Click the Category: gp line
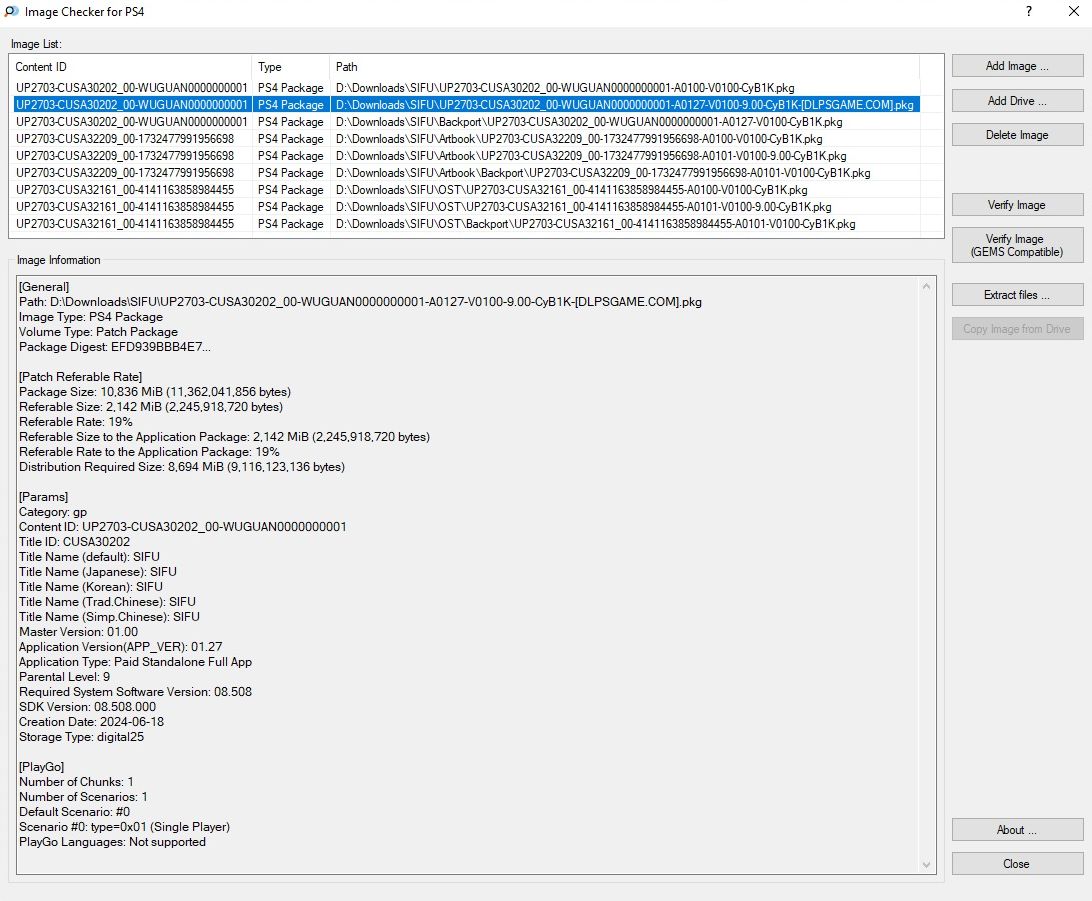This screenshot has width=1092, height=901. point(53,512)
